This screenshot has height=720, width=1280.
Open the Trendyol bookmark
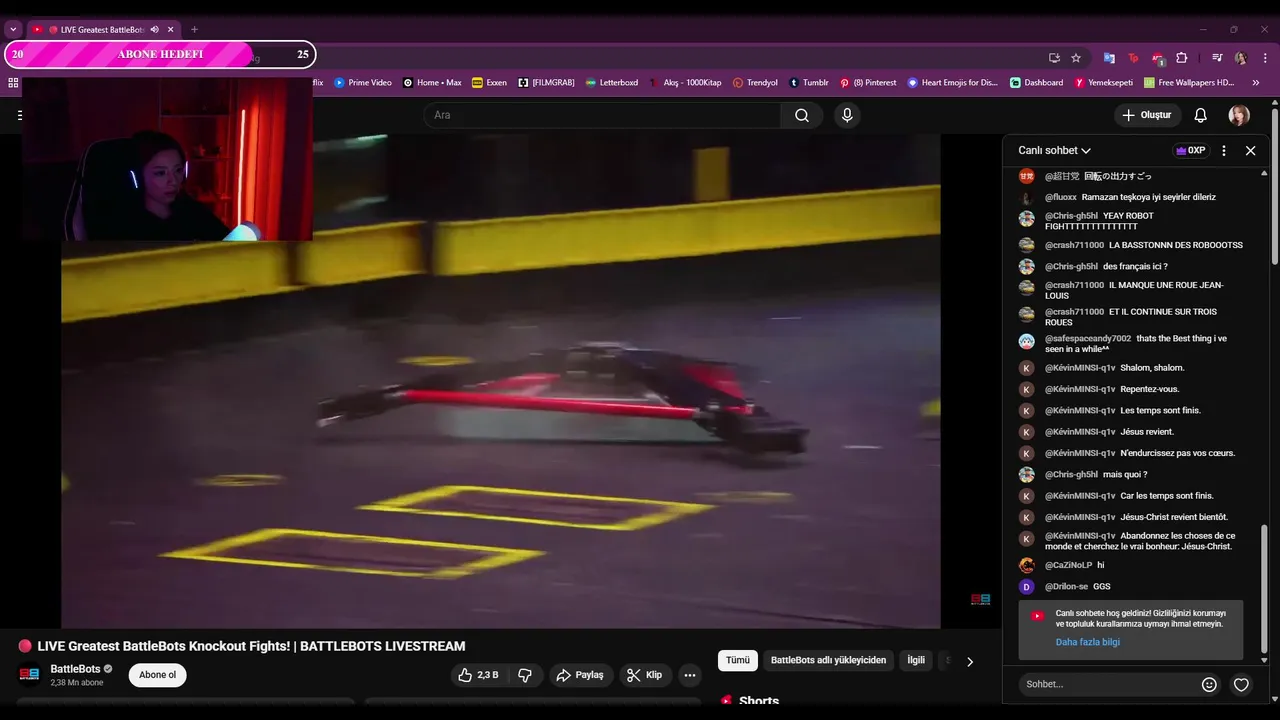click(x=754, y=83)
